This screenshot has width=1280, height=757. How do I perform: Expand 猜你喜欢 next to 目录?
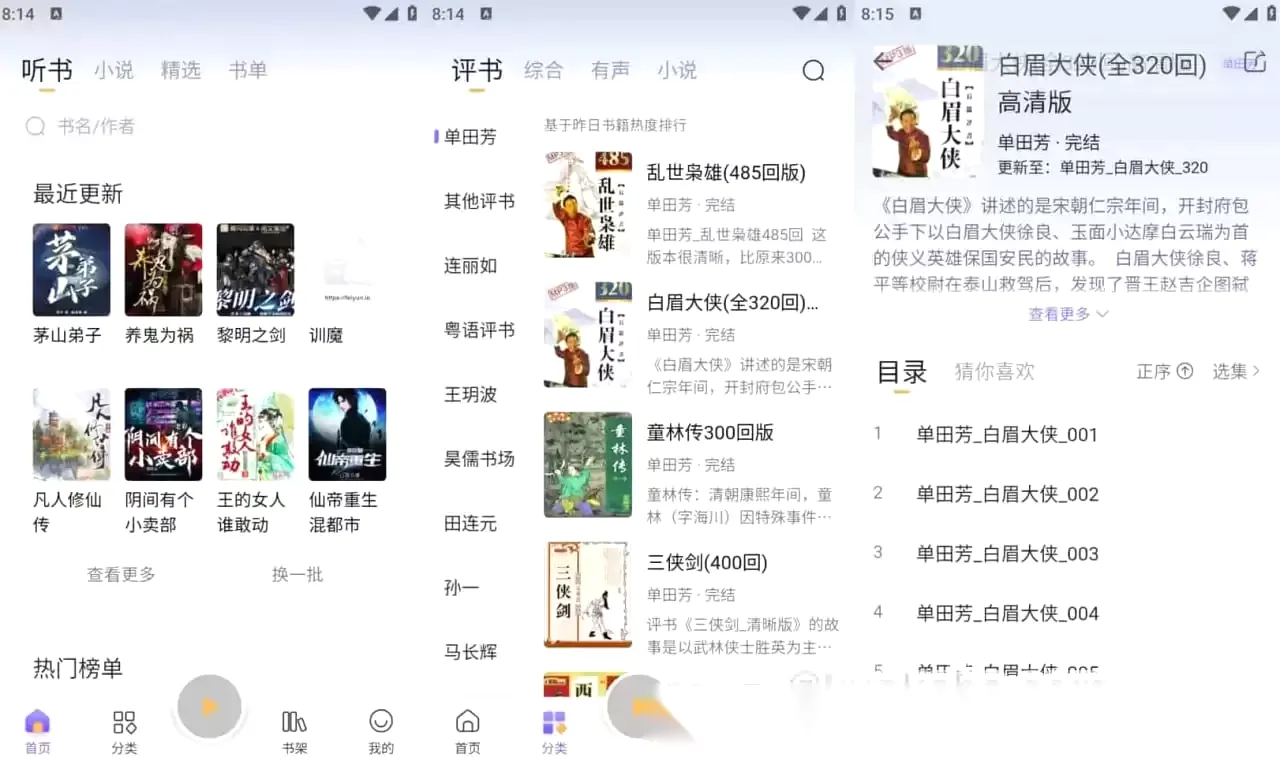click(x=994, y=371)
